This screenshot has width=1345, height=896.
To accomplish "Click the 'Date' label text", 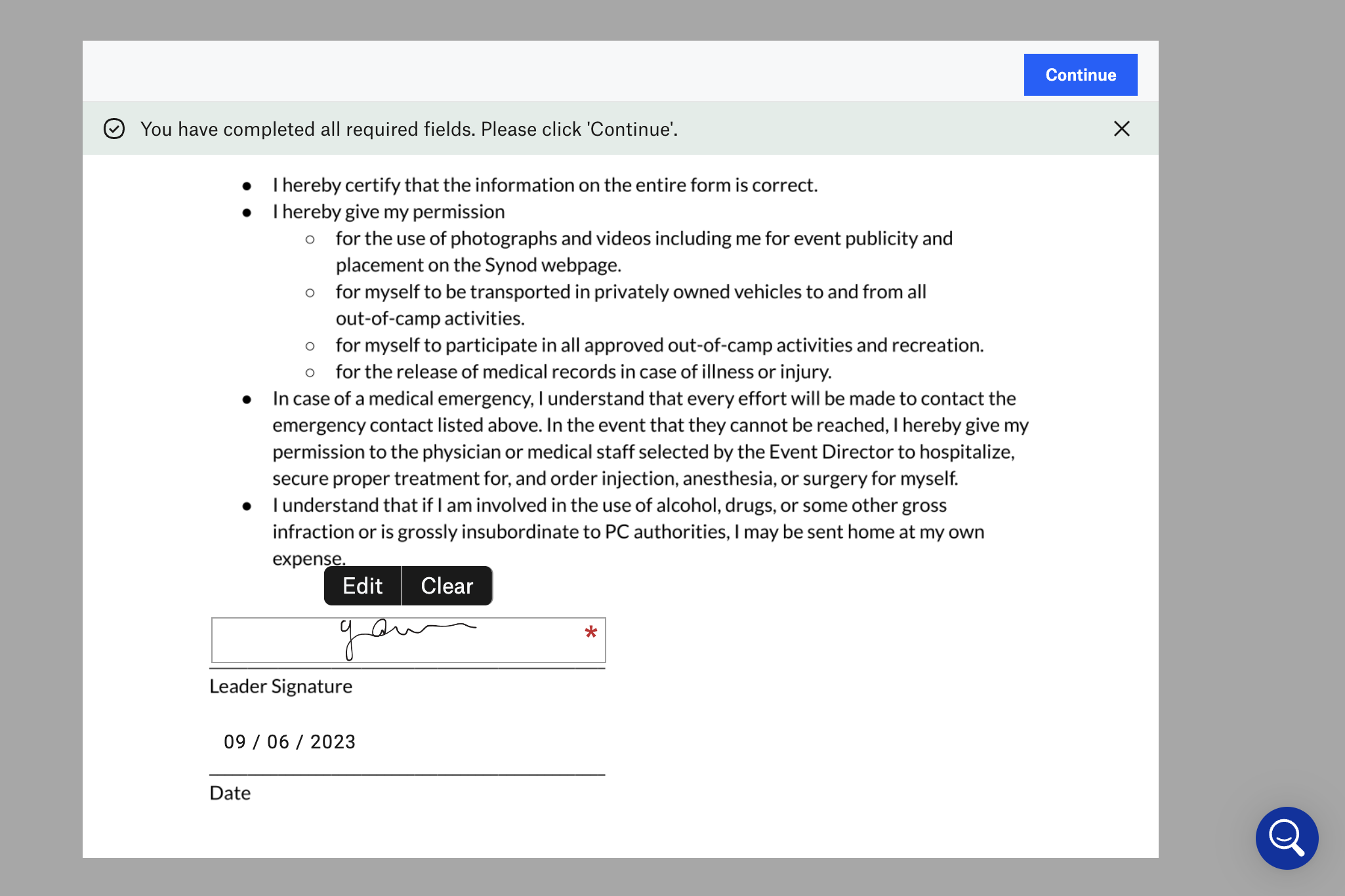I will tap(230, 793).
